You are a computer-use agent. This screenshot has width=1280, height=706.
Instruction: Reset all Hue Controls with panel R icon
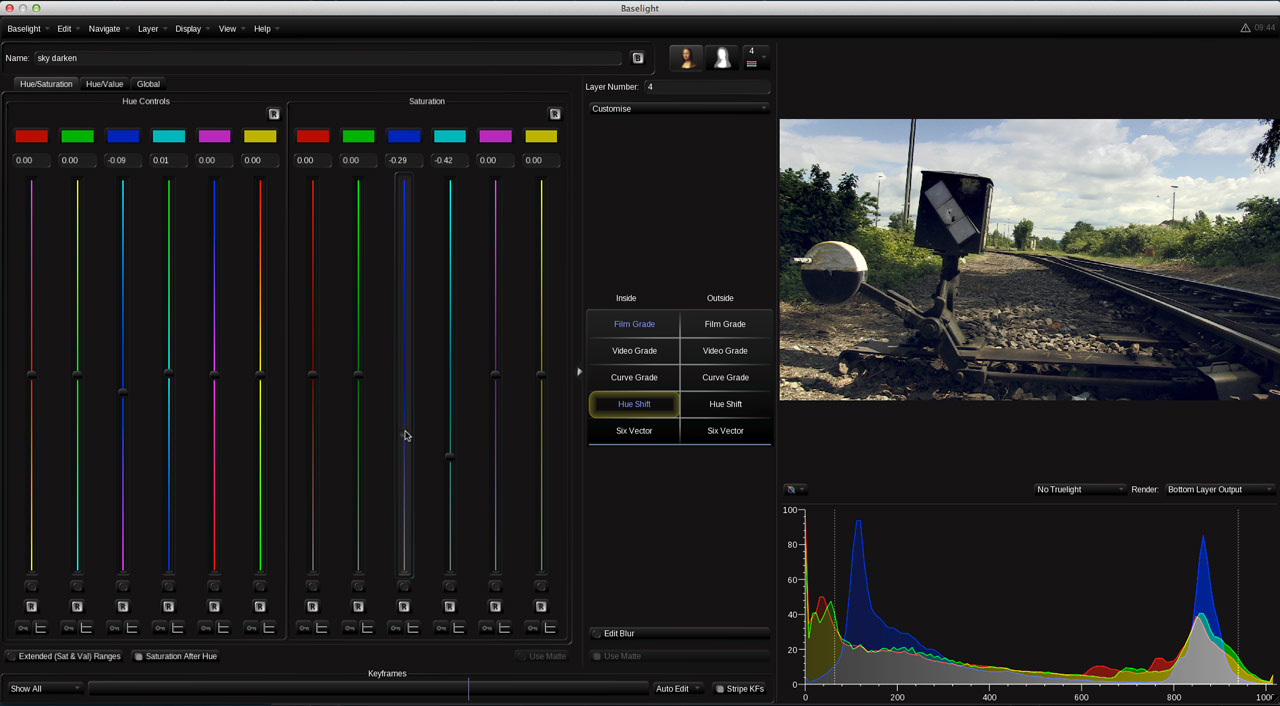click(274, 114)
